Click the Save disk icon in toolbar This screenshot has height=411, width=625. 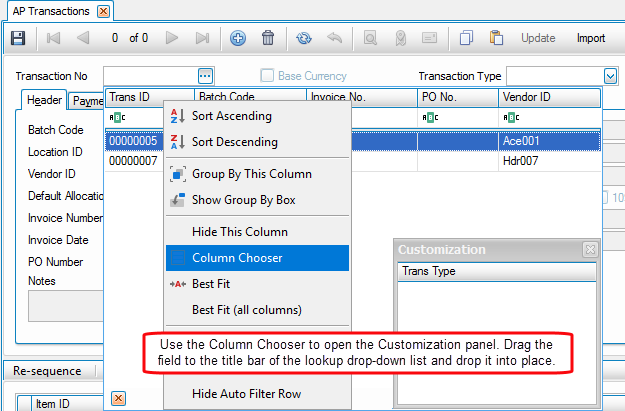(x=17, y=39)
